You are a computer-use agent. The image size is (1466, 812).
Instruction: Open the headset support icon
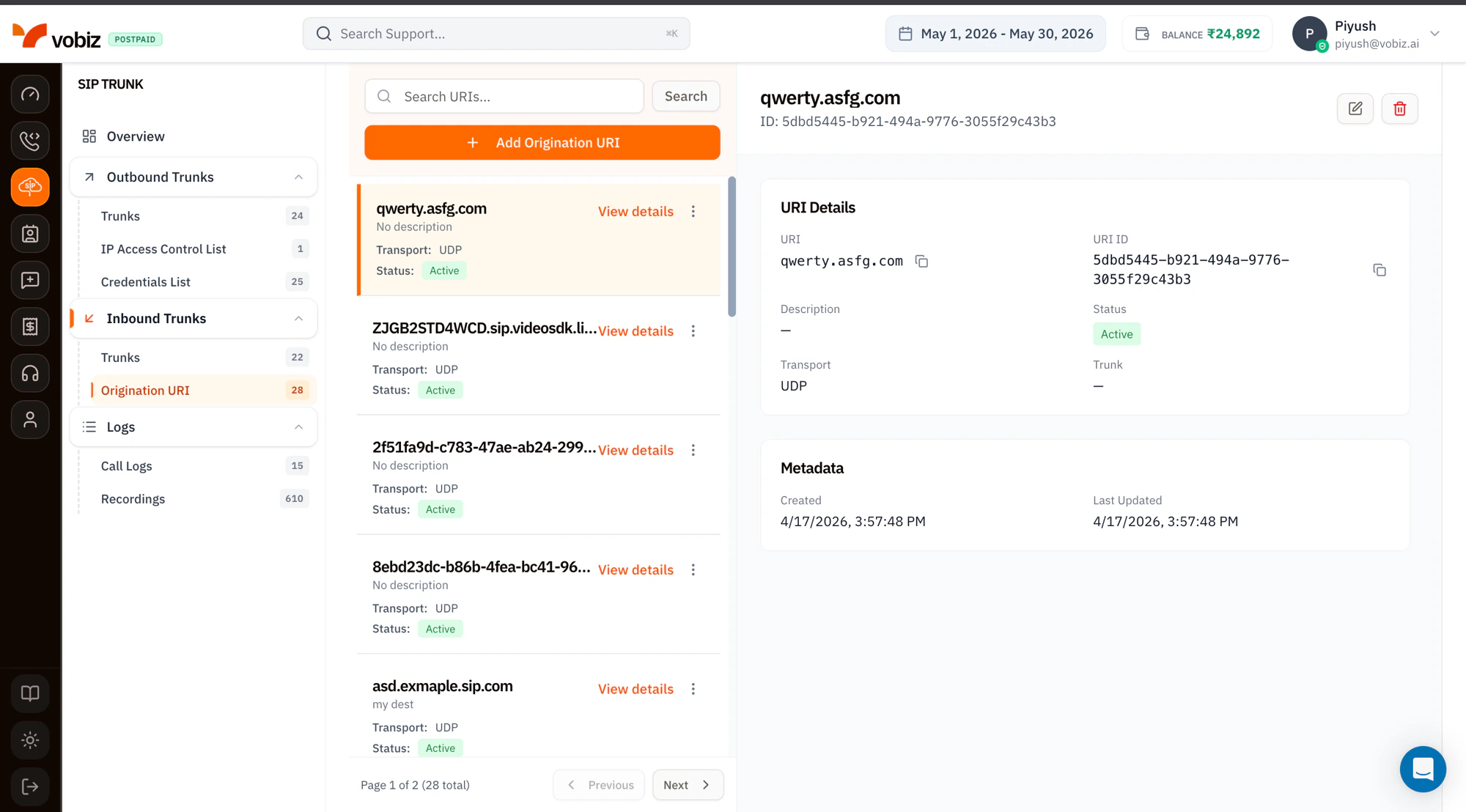click(30, 374)
